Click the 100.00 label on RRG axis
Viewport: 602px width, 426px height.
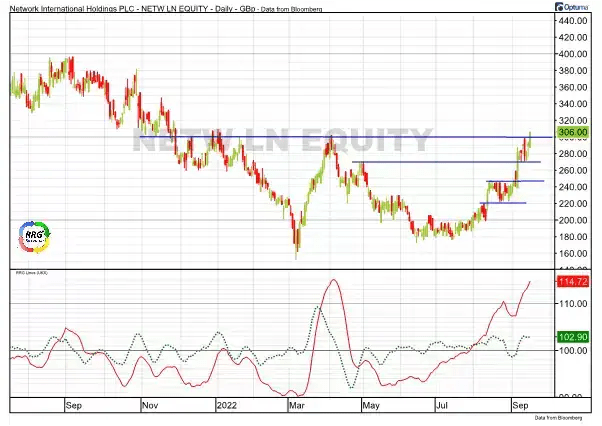click(573, 350)
